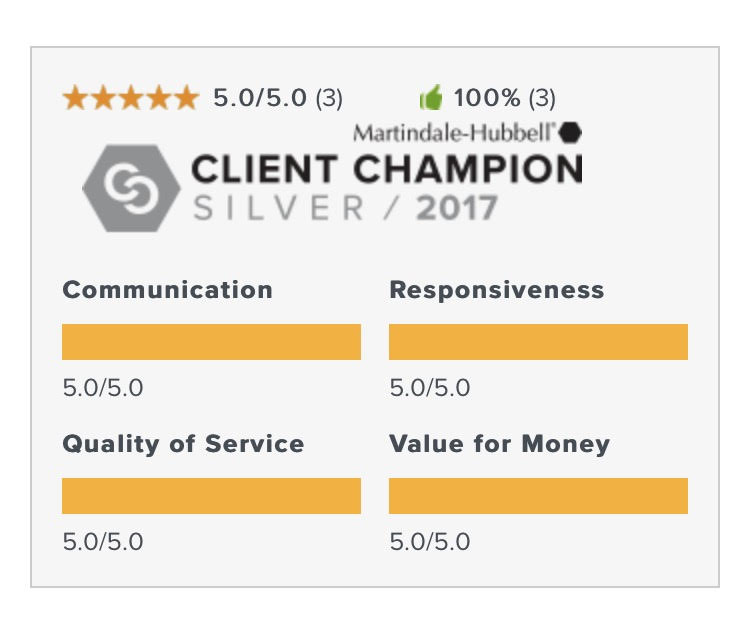Click the gray hexagon Client Champion badge
This screenshot has height=632, width=750.
[131, 188]
